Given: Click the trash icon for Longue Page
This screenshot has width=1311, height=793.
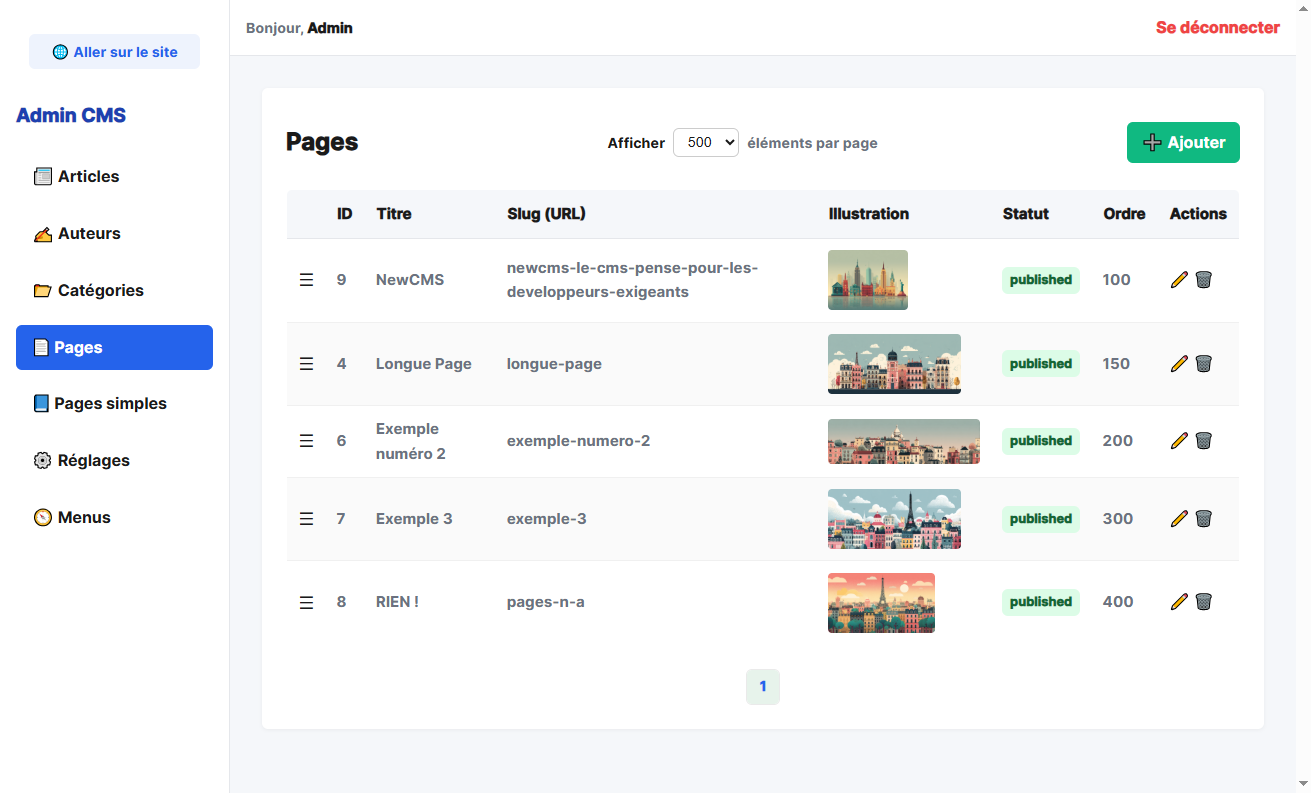Looking at the screenshot, I should tap(1203, 364).
